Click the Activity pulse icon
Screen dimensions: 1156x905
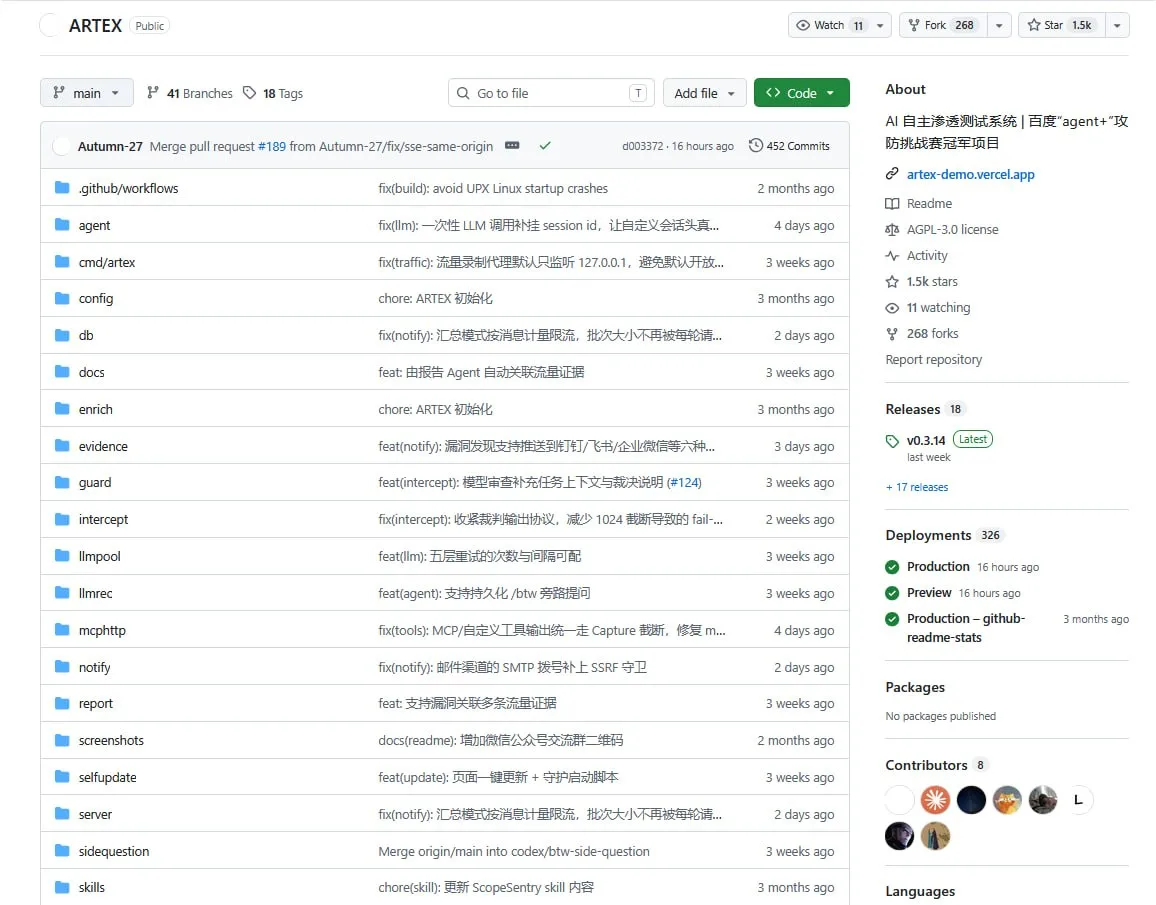892,255
